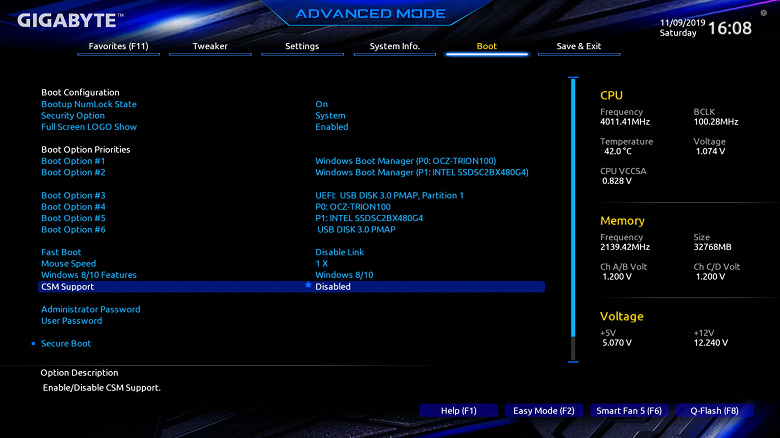Toggle CSM Support 'Disabled' value
The height and width of the screenshot is (438, 780).
[333, 287]
